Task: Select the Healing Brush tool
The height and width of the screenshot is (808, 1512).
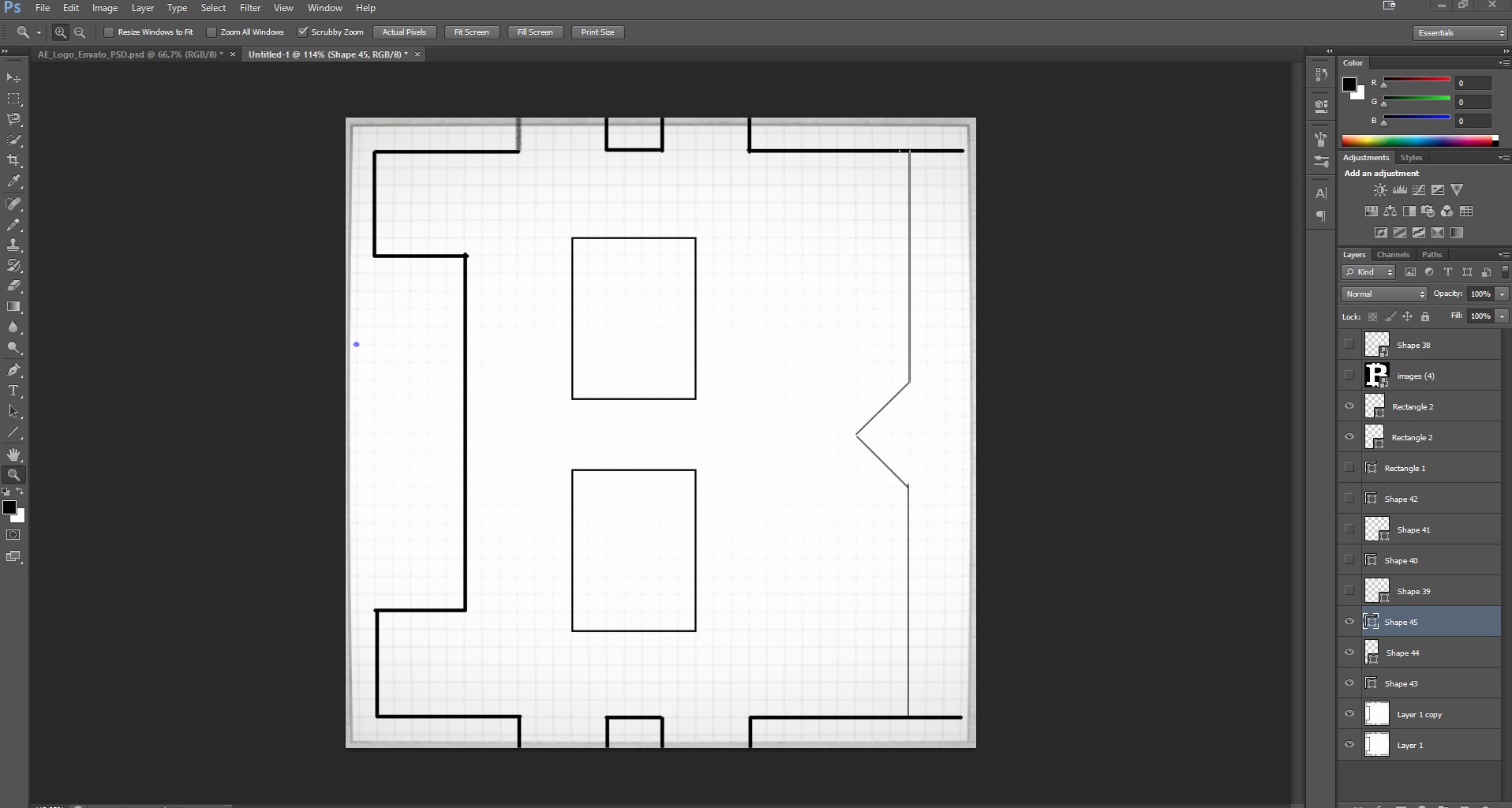Action: coord(13,204)
